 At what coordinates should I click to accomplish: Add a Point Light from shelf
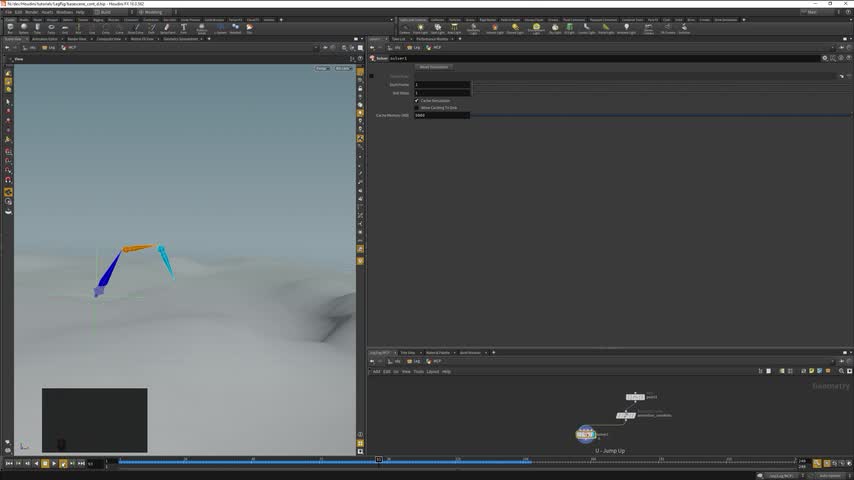[x=420, y=28]
